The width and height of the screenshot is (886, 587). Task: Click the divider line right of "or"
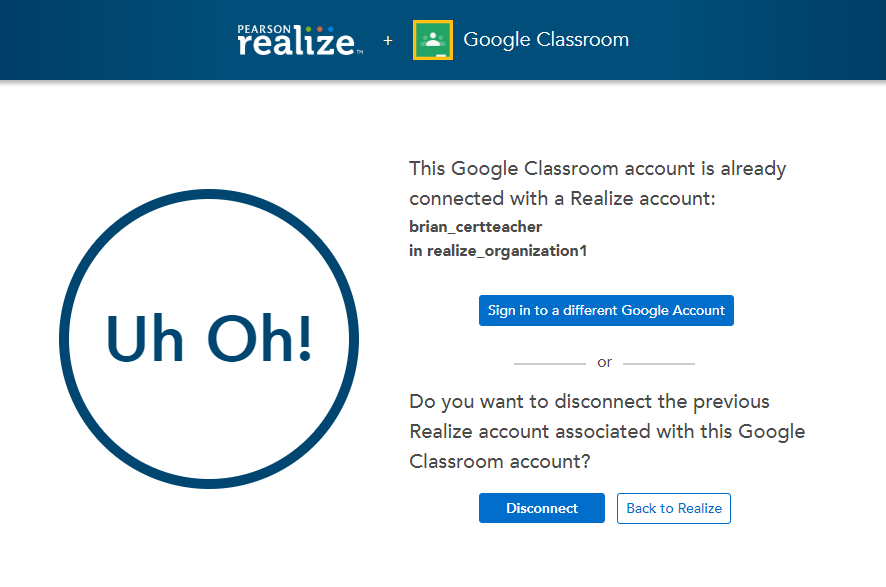[658, 363]
